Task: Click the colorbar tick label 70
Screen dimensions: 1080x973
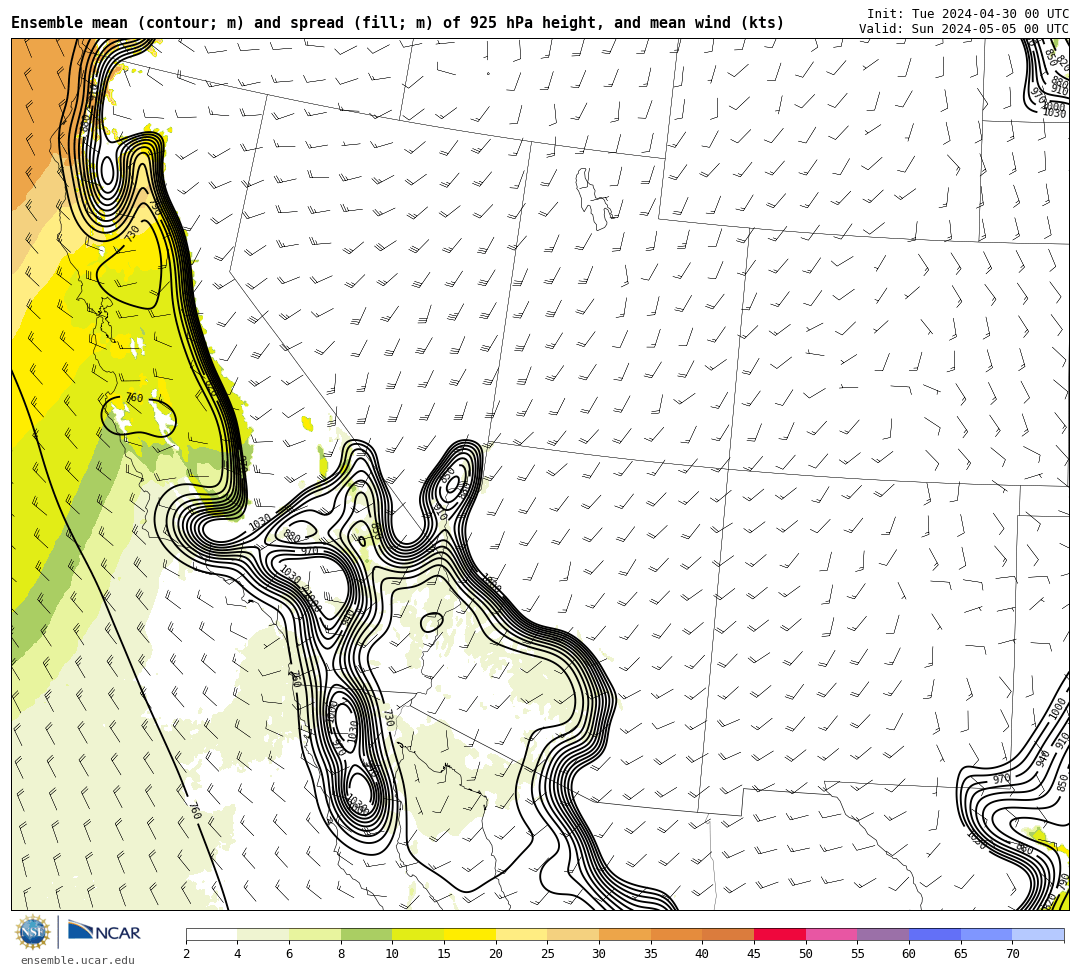Action: click(1012, 954)
